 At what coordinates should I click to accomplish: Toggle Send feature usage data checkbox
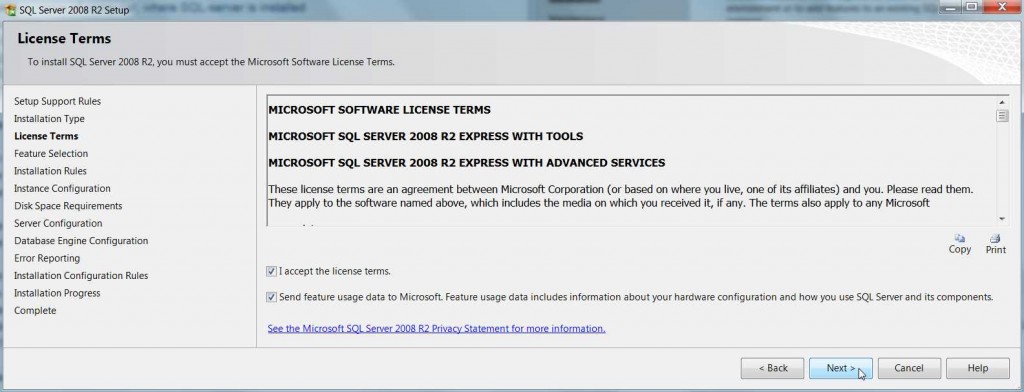tap(272, 297)
